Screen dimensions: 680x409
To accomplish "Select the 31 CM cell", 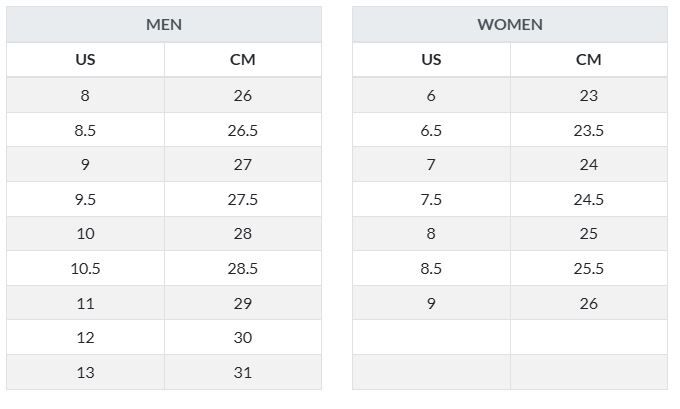I will click(x=243, y=372).
